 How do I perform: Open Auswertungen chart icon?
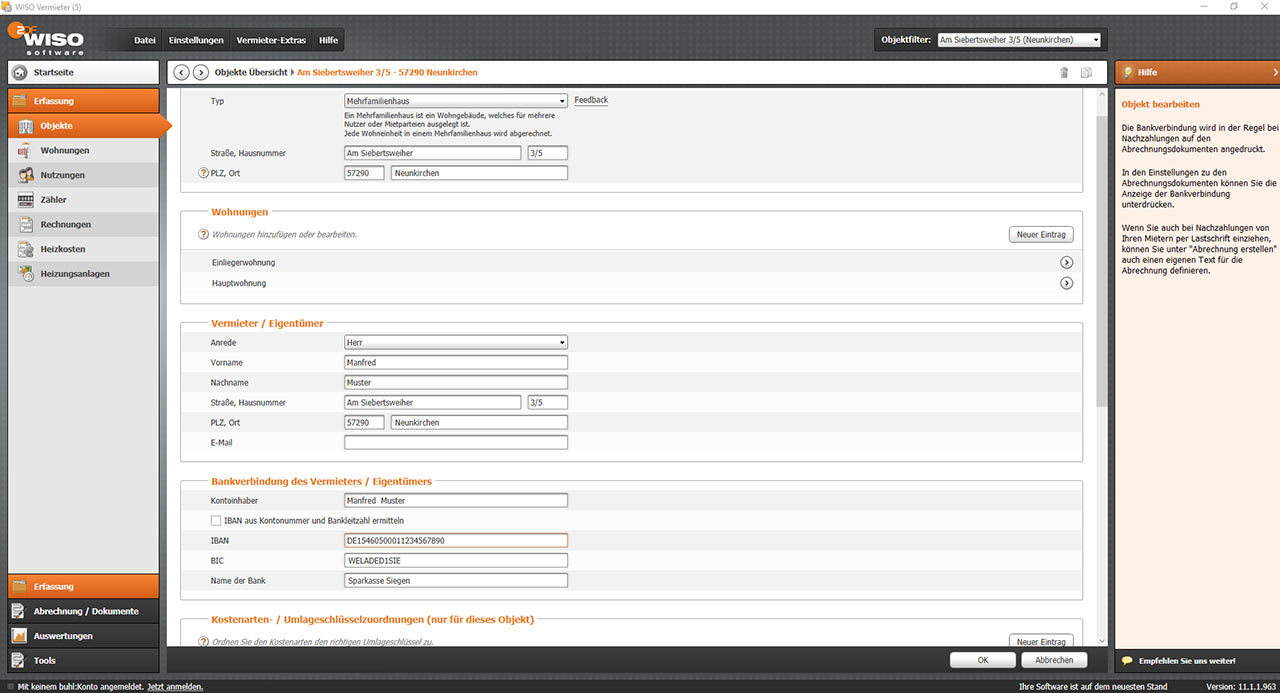point(19,636)
